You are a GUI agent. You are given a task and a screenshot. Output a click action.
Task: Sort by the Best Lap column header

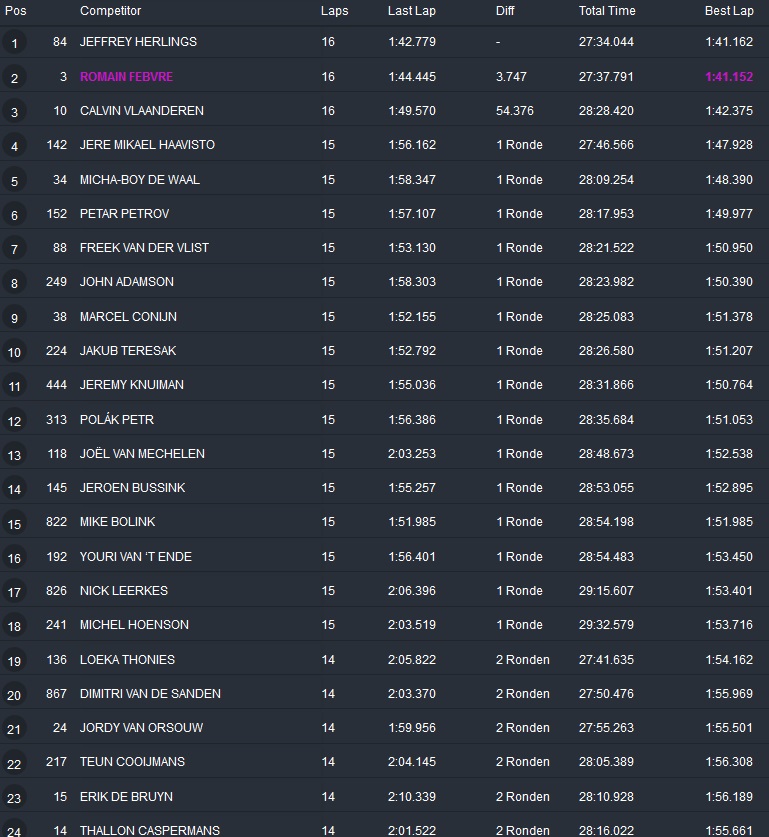tap(728, 11)
